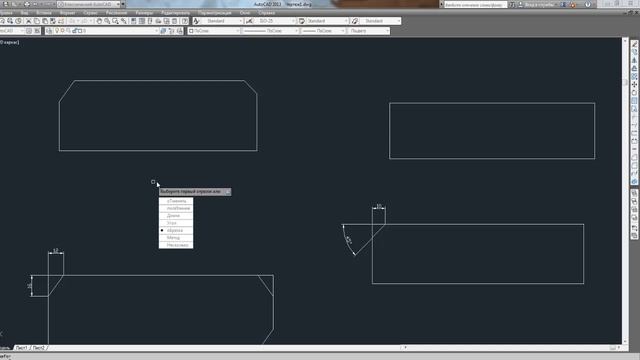
Task: Click the vertical scrollbar of the drawing area
Action: (x=625, y=191)
